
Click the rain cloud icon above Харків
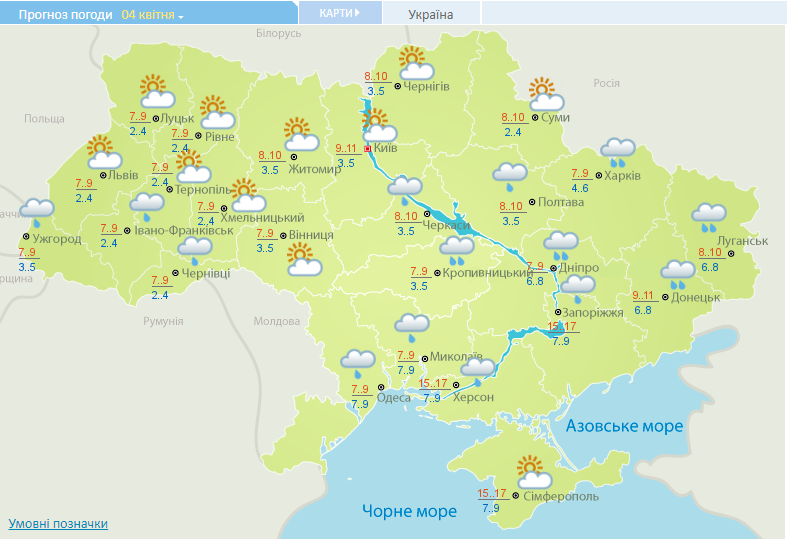click(617, 151)
